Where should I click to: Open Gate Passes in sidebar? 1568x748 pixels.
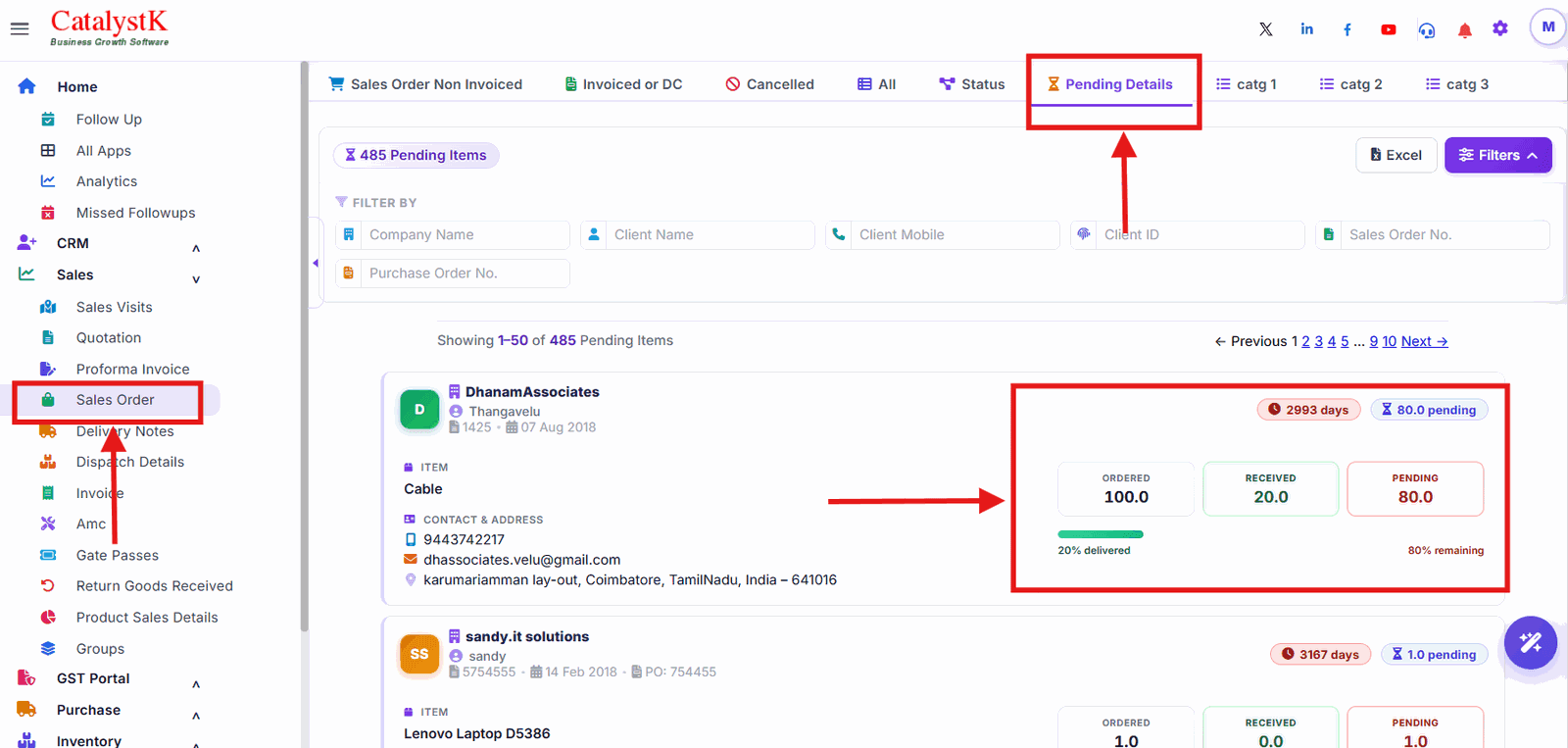pos(117,555)
